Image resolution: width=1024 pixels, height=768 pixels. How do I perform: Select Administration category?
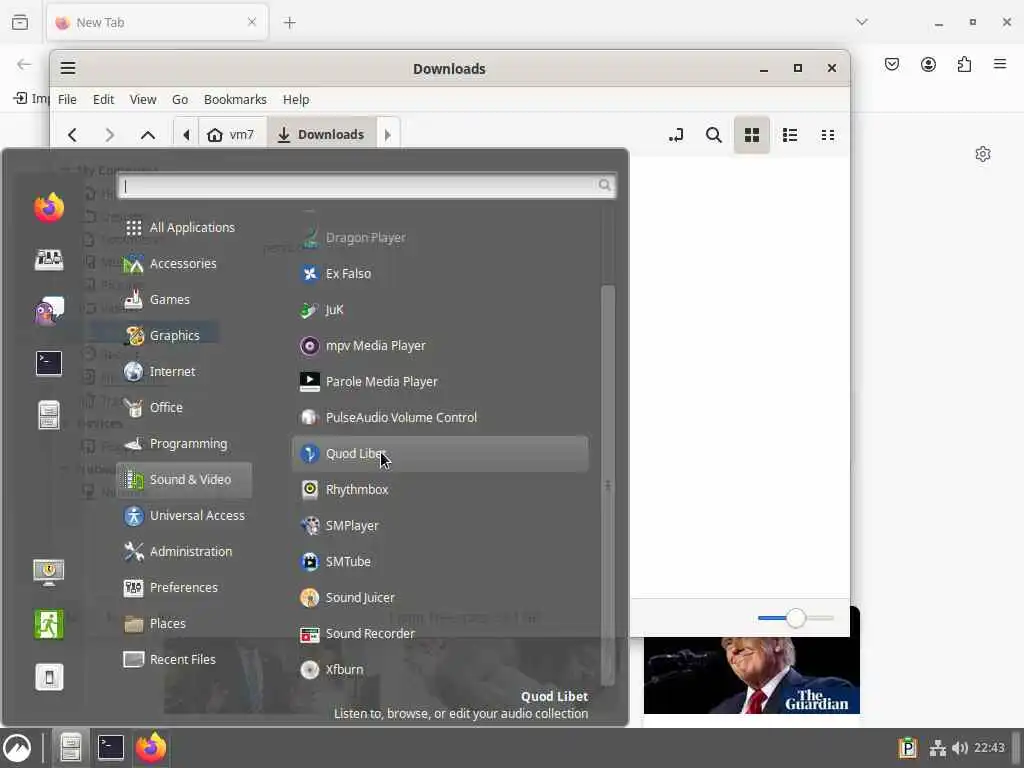184,551
